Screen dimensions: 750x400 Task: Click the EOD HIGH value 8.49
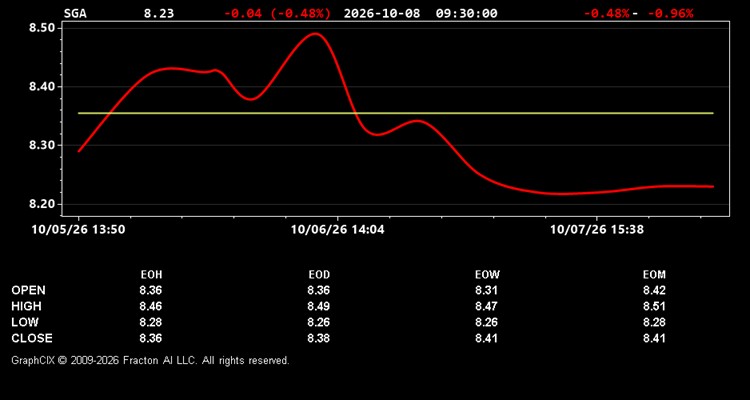tap(319, 306)
